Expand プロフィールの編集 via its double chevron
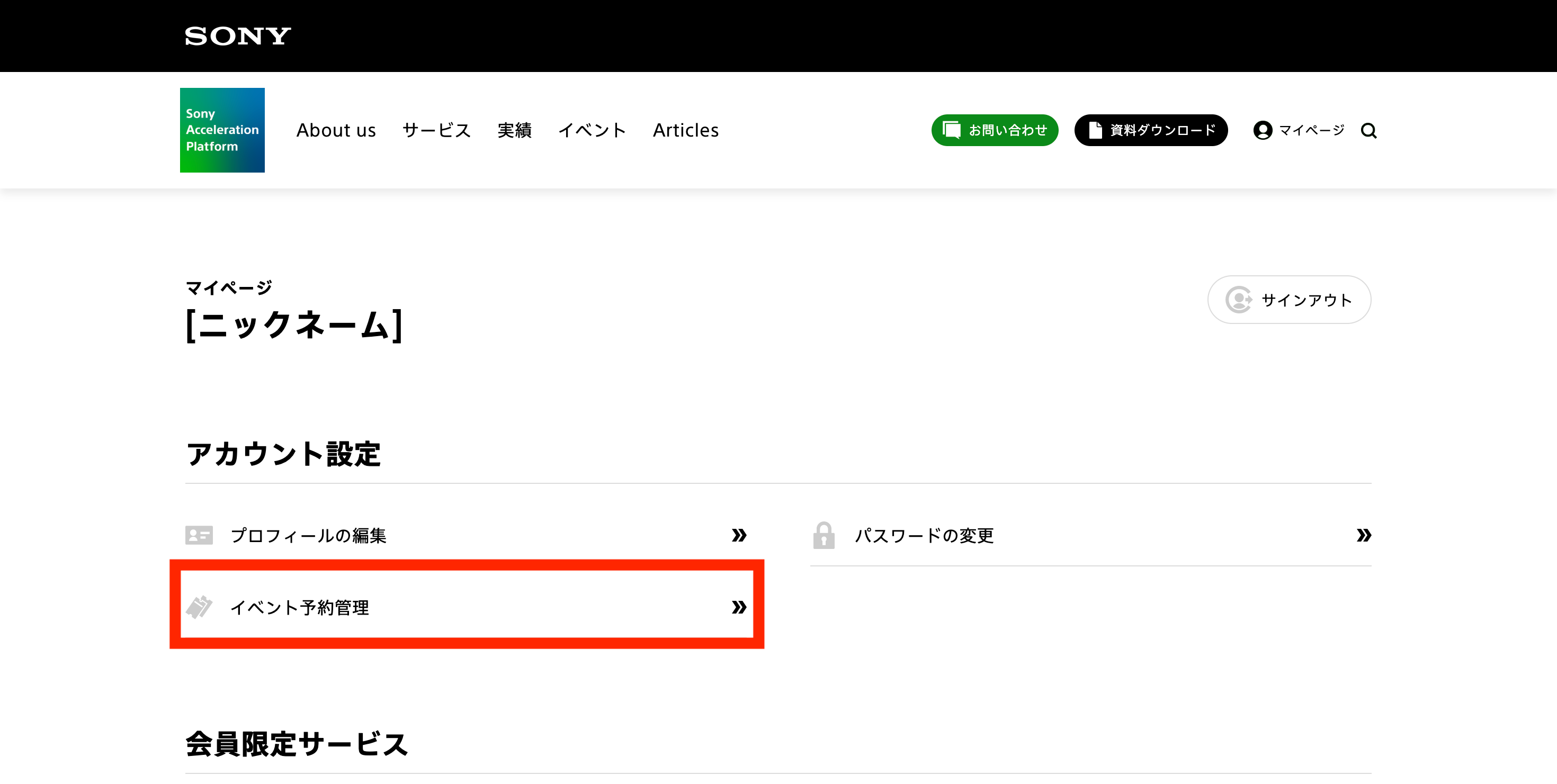This screenshot has width=1557, height=784. coord(739,535)
